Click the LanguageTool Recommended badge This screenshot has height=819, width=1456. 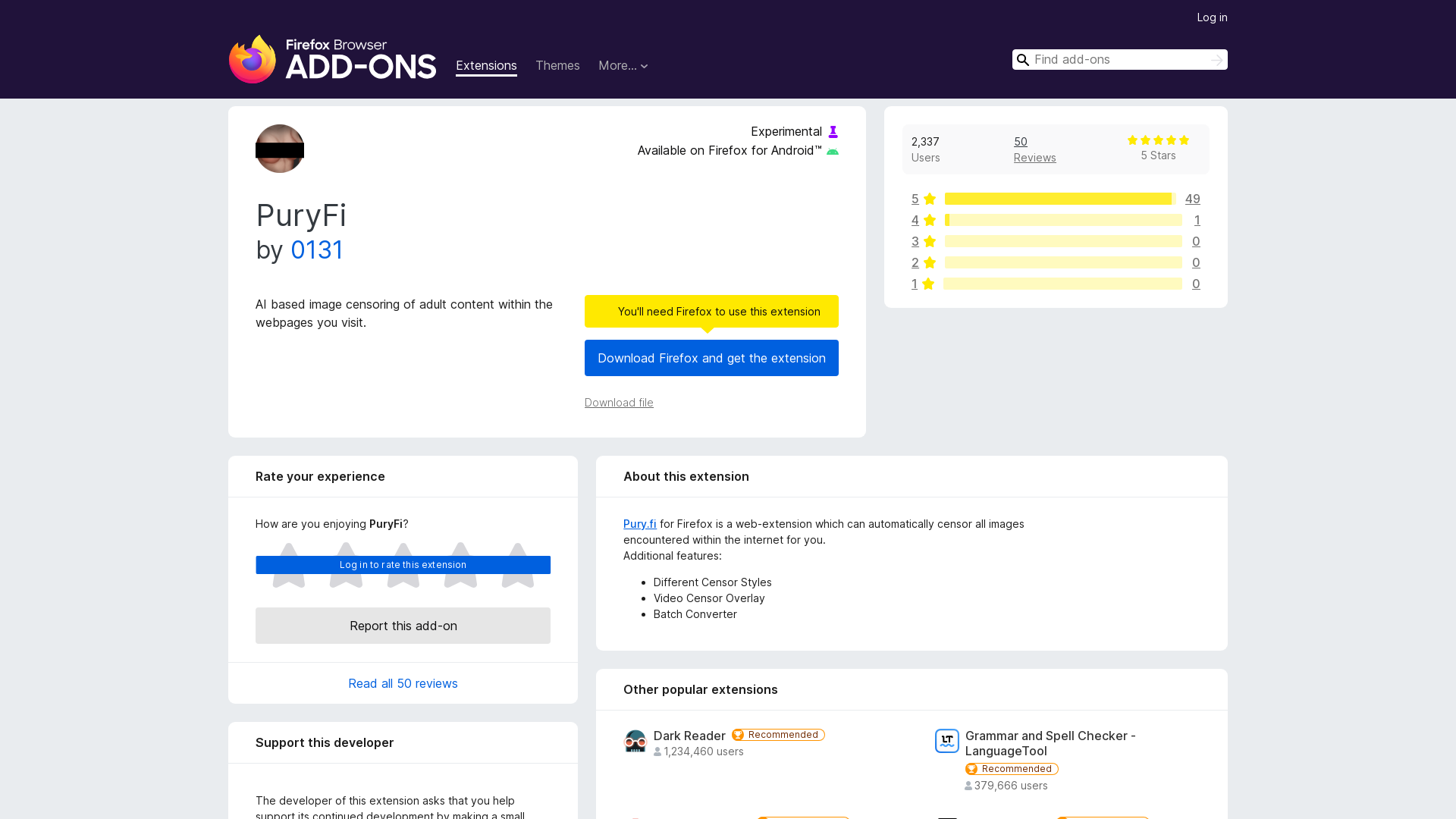click(1012, 769)
